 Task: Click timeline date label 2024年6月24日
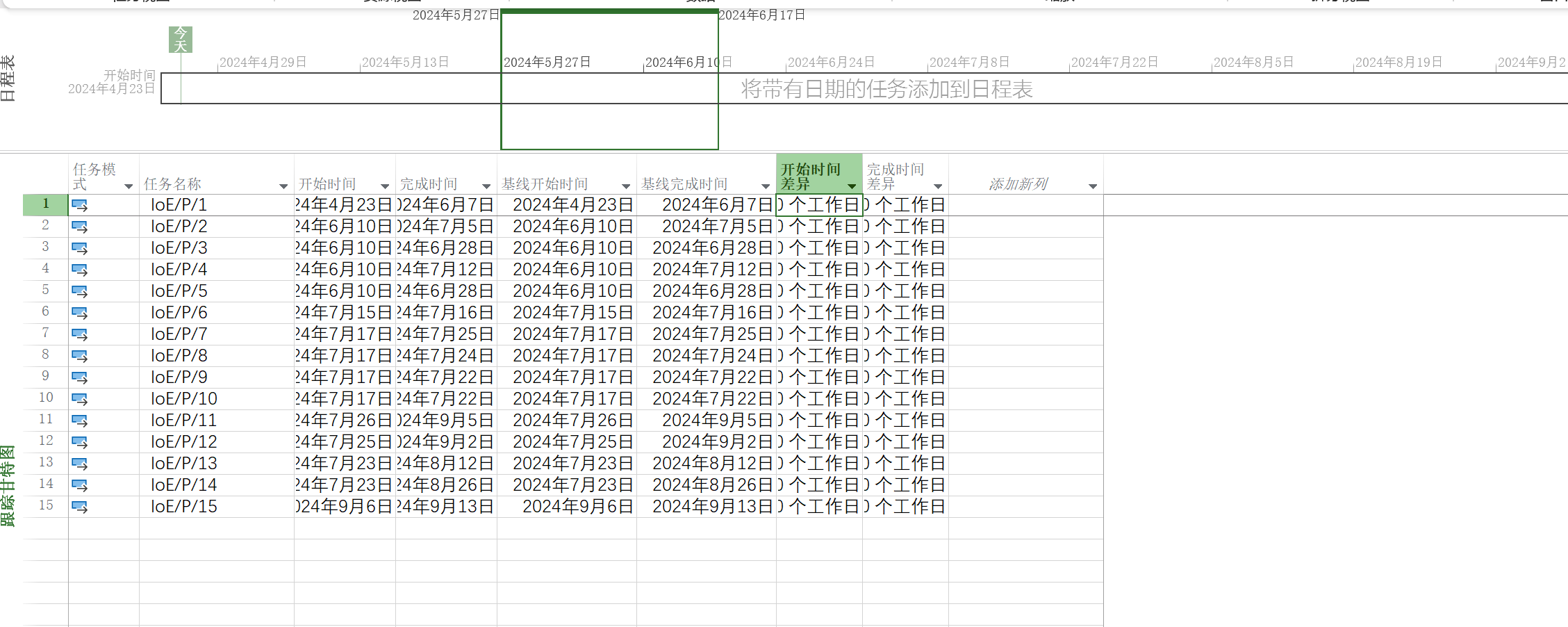pyautogui.click(x=831, y=63)
